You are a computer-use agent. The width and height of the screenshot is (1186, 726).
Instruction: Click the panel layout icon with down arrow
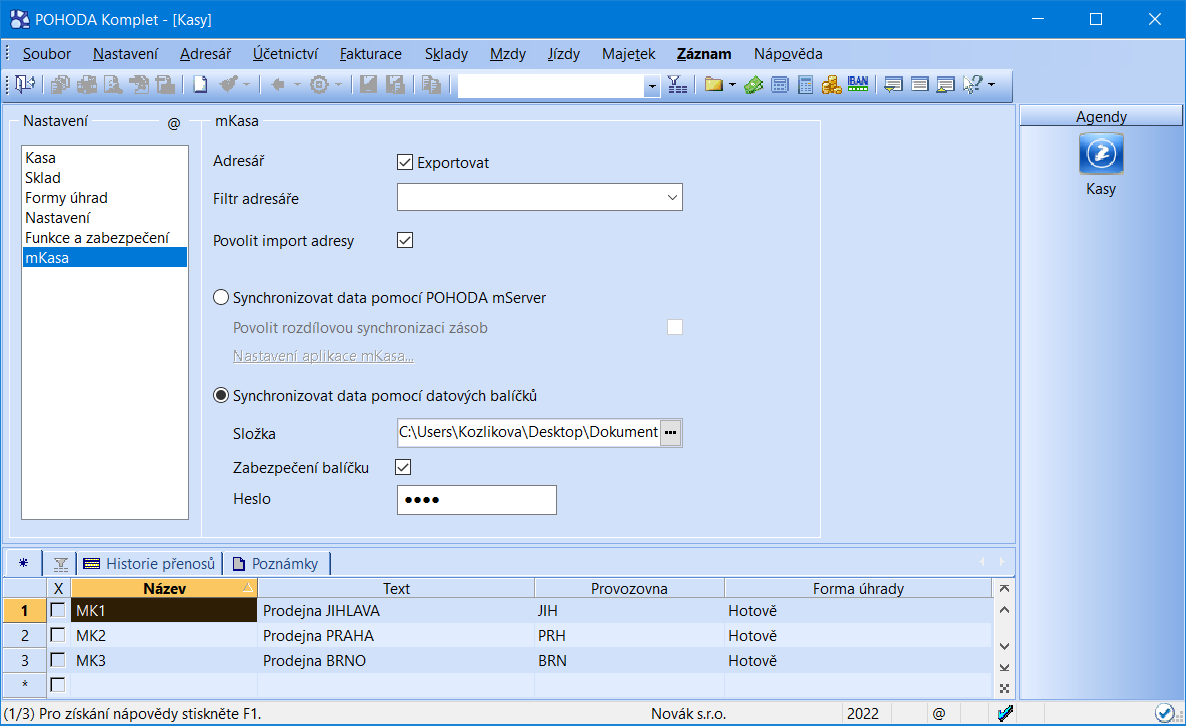point(893,85)
